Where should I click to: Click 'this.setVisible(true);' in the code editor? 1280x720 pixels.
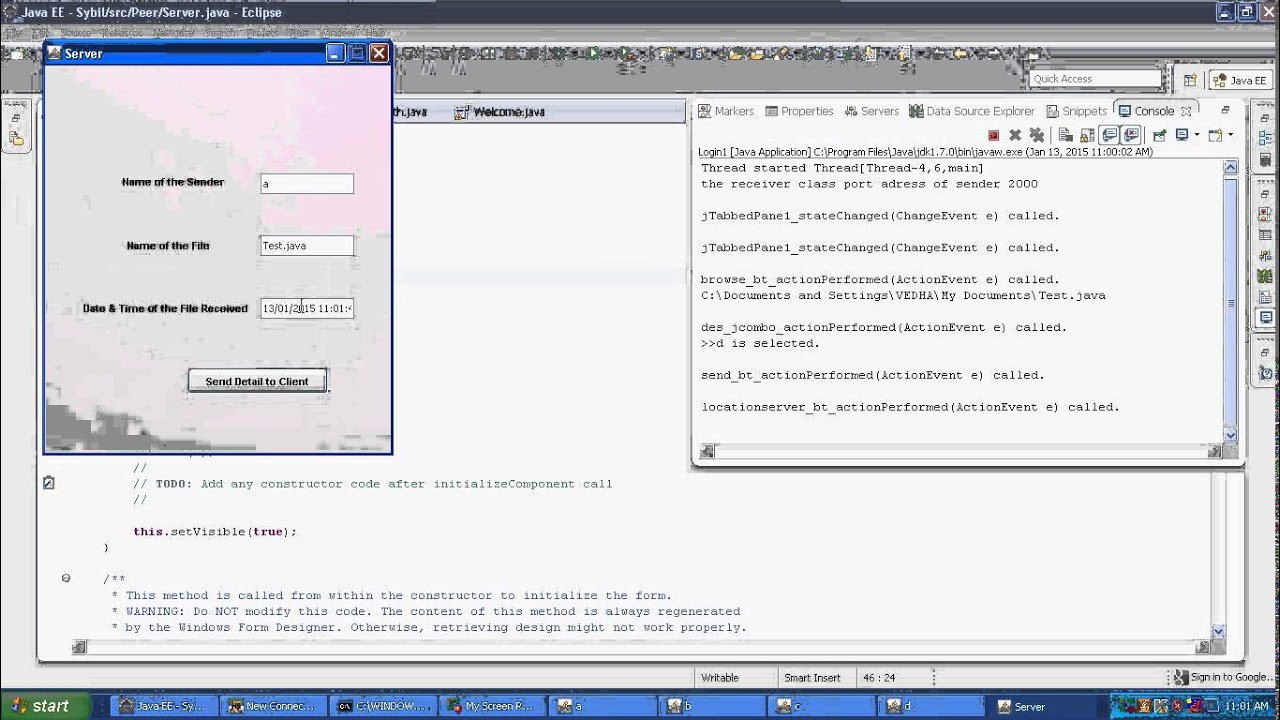[x=215, y=532]
